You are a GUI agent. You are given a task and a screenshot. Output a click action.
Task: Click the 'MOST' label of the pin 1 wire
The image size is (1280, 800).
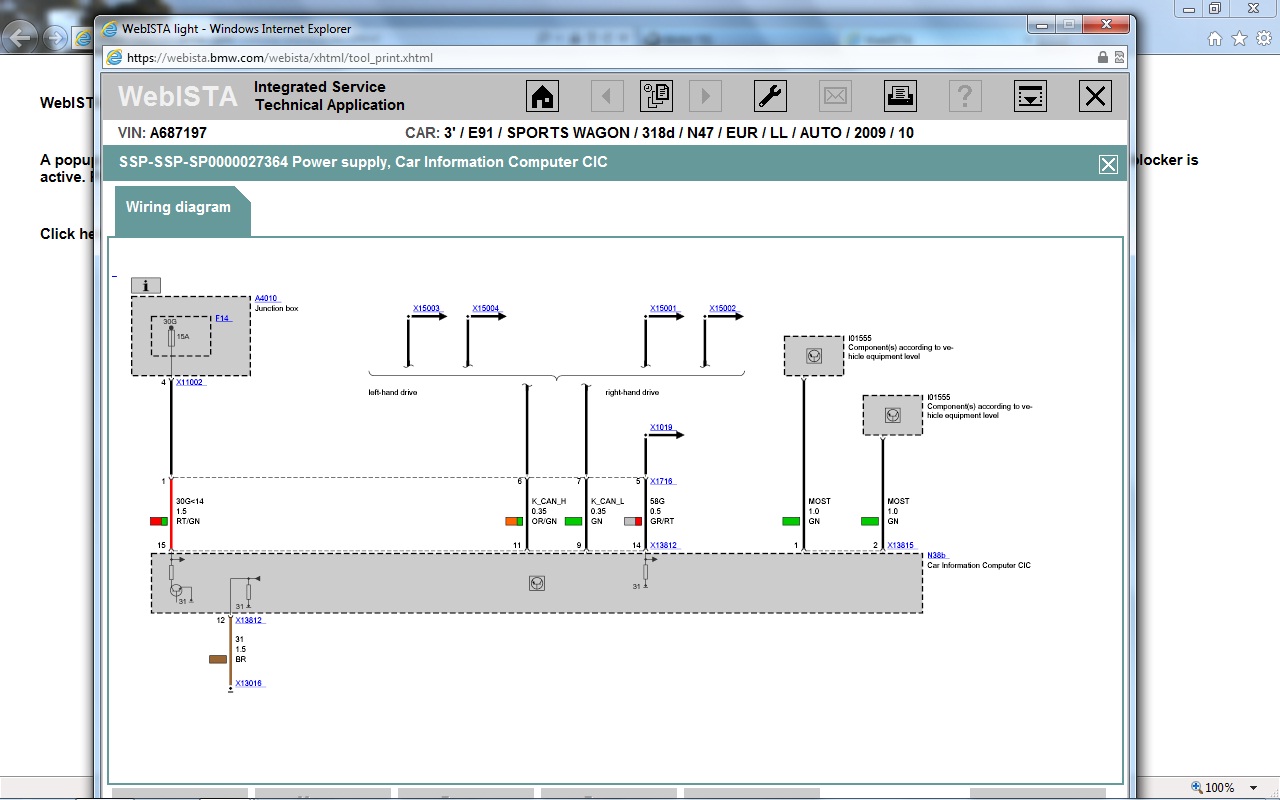pos(819,501)
